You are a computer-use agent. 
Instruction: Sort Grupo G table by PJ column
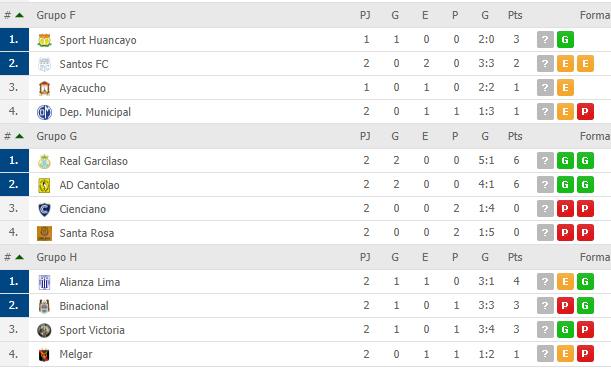365,136
